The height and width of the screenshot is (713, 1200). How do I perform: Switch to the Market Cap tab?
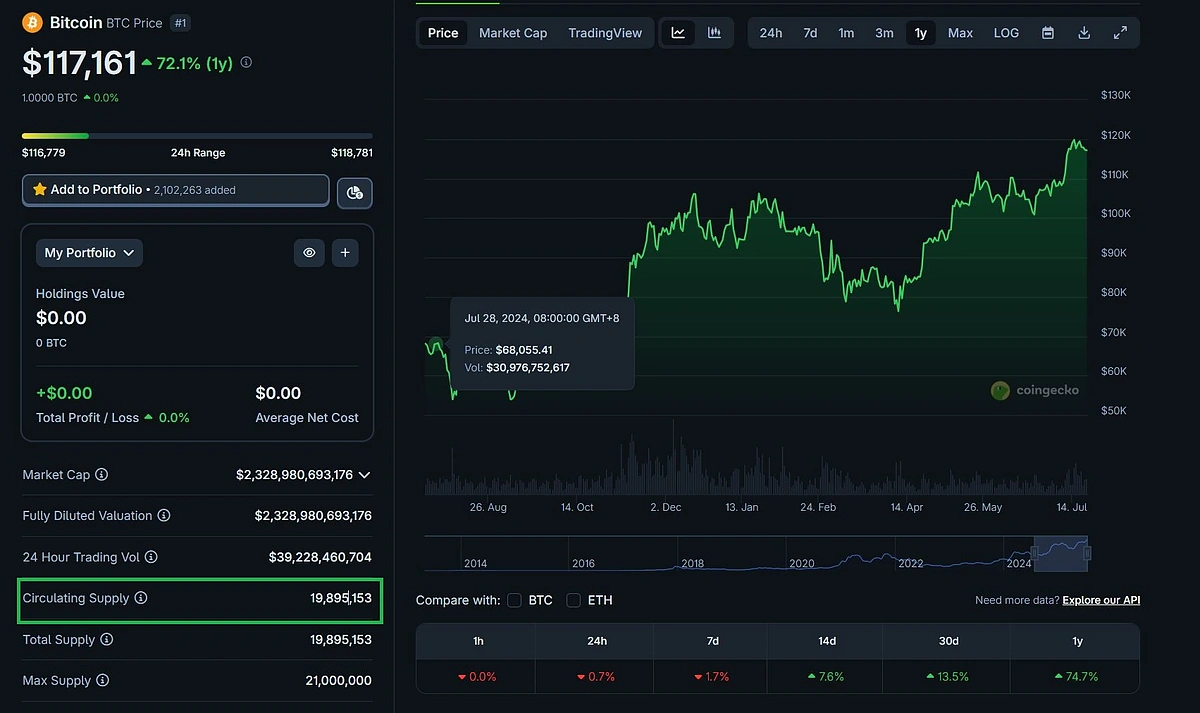513,33
